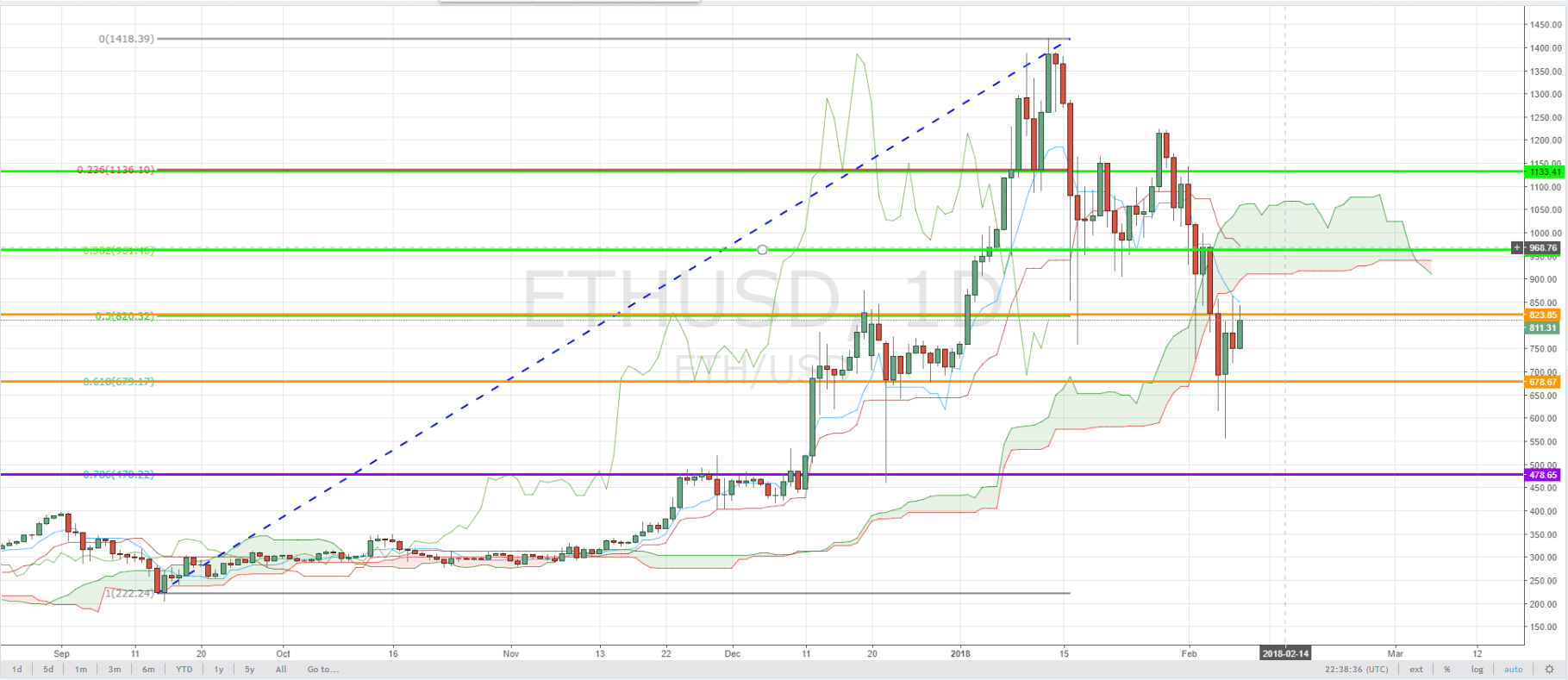Image resolution: width=1568 pixels, height=680 pixels.
Task: Click the 200.00 price axis value
Action: 1545,604
